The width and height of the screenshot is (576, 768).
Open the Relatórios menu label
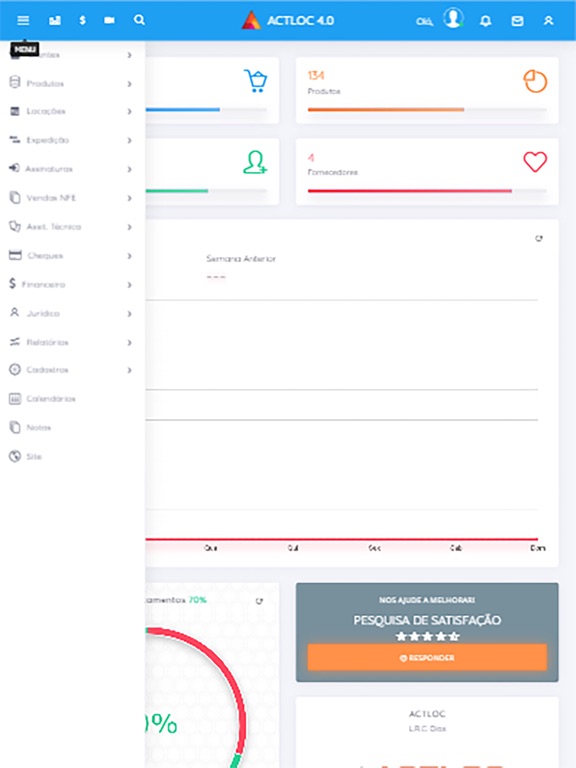point(48,342)
